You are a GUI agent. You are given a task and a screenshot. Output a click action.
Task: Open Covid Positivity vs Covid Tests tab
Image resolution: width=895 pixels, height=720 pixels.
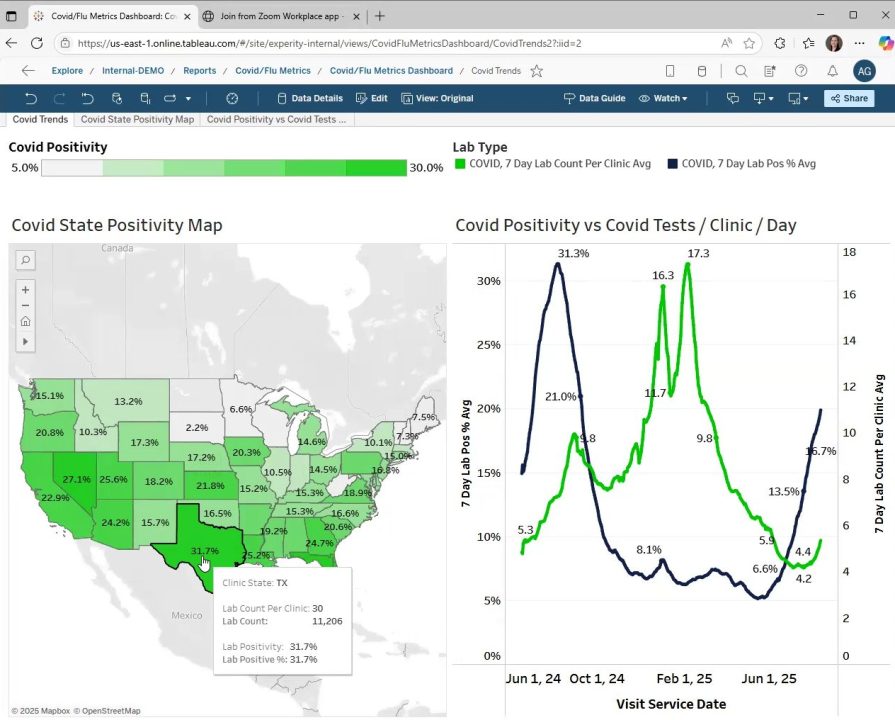point(276,119)
